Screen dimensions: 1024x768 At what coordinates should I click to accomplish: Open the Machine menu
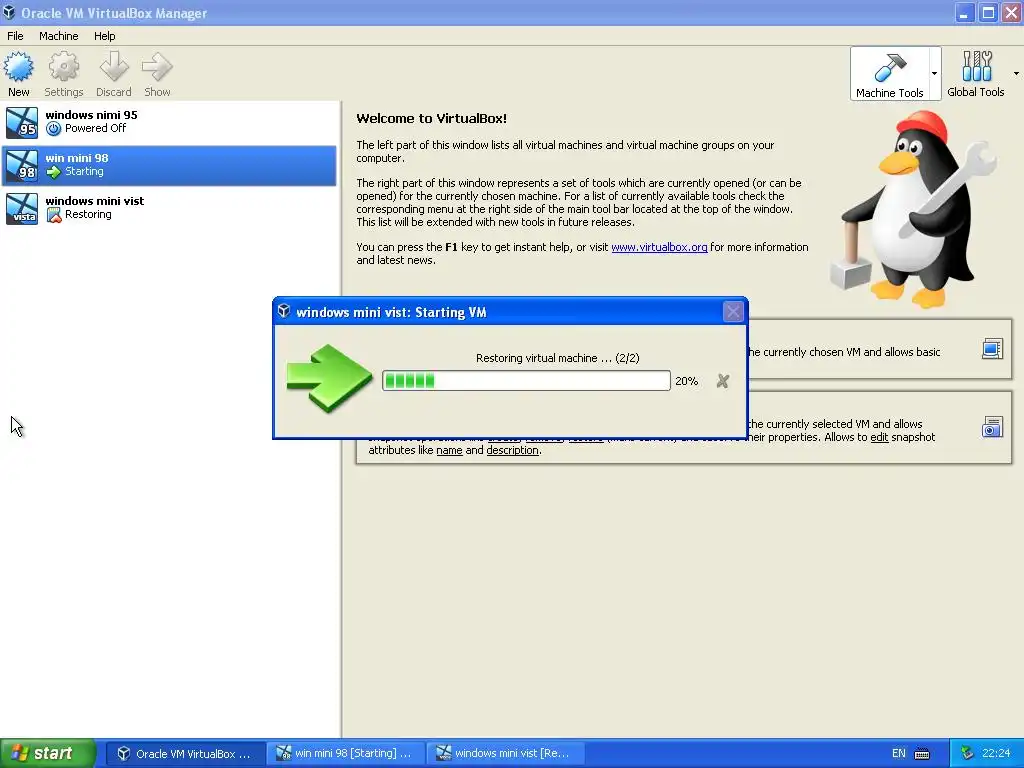tap(59, 36)
